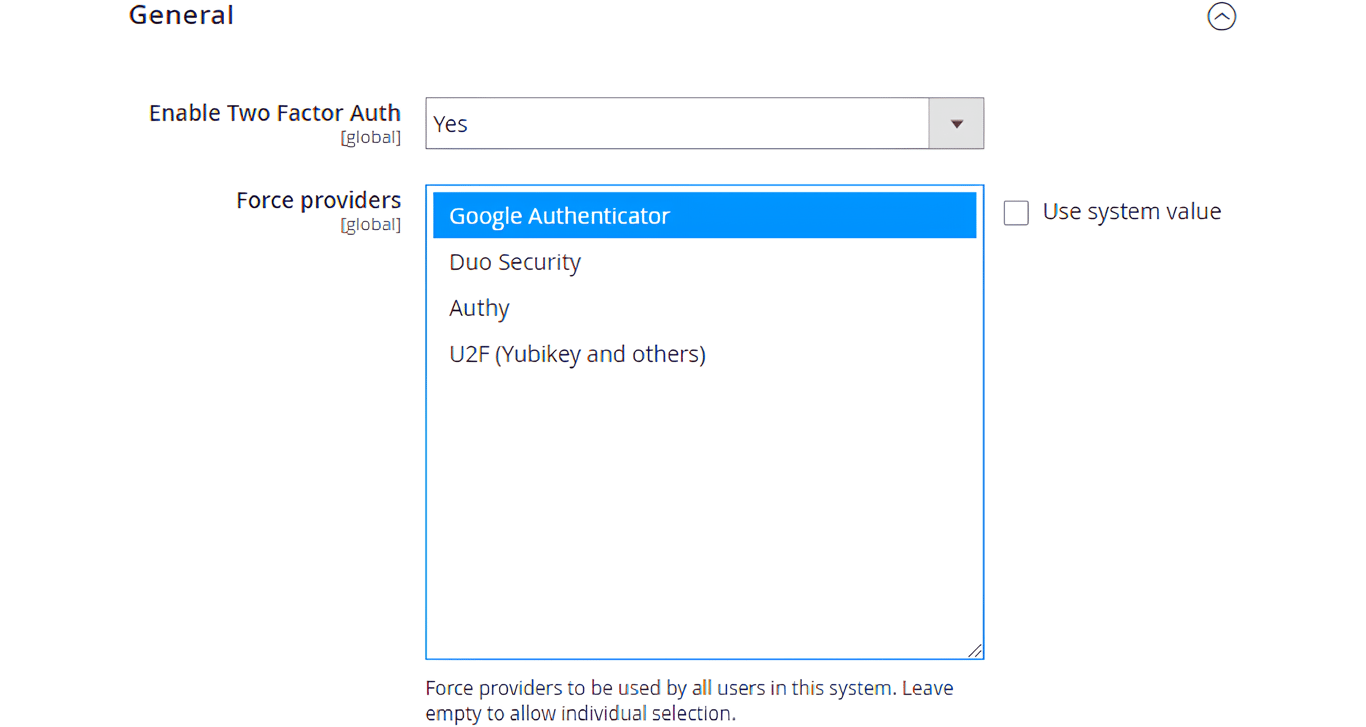Screen dimensions: 1366x727
Task: Select Duo Security provider option
Action: click(x=515, y=262)
